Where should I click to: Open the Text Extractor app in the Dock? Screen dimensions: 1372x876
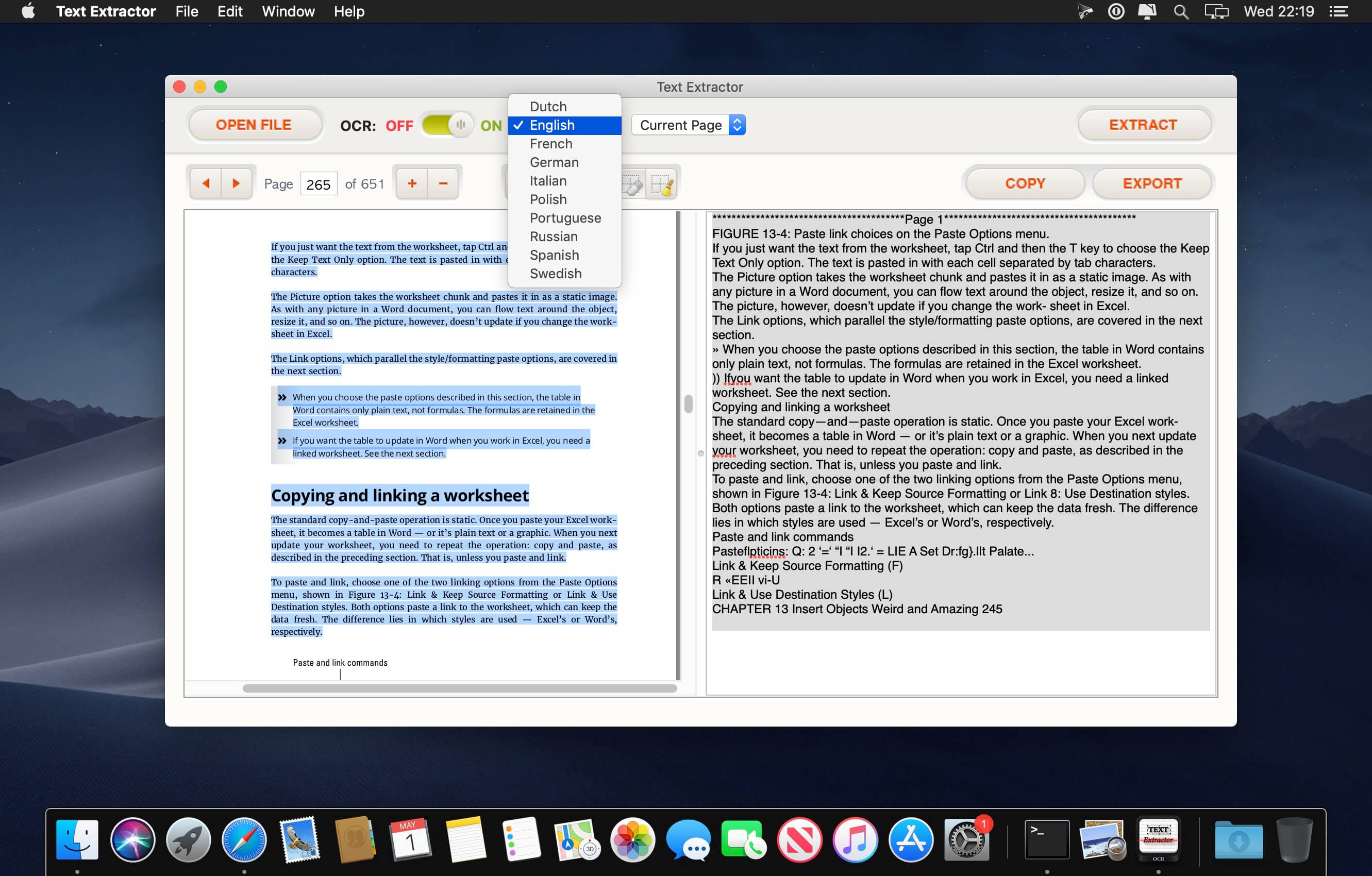1158,838
